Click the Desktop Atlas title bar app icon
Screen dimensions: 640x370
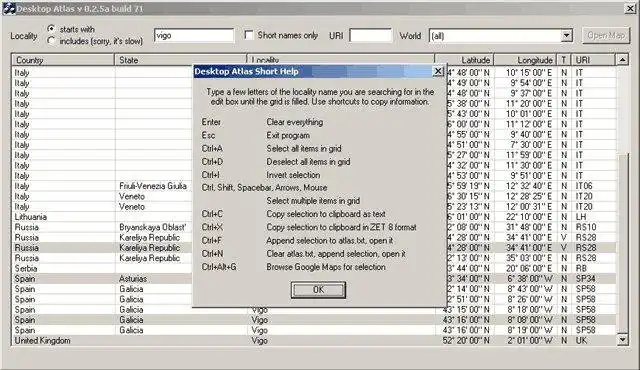pos(9,9)
